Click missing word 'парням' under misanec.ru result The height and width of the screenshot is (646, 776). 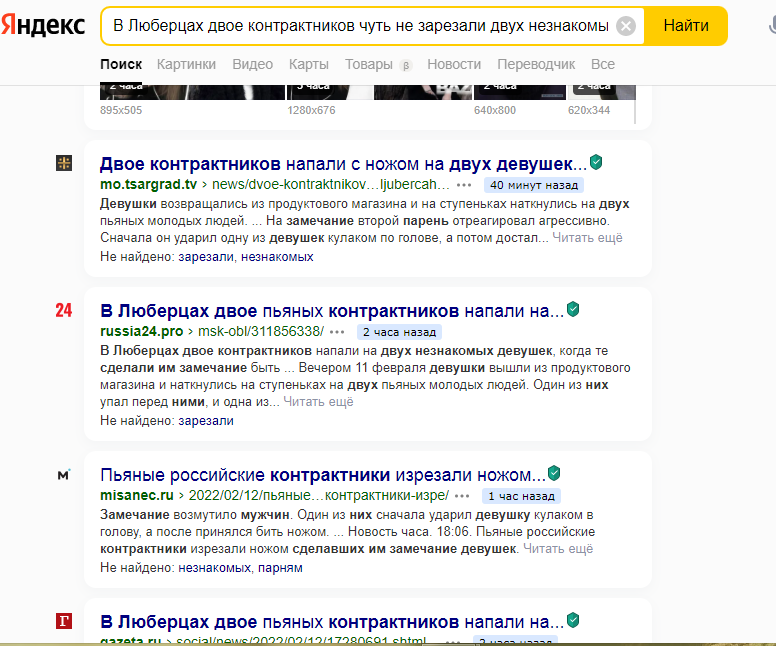pyautogui.click(x=280, y=567)
